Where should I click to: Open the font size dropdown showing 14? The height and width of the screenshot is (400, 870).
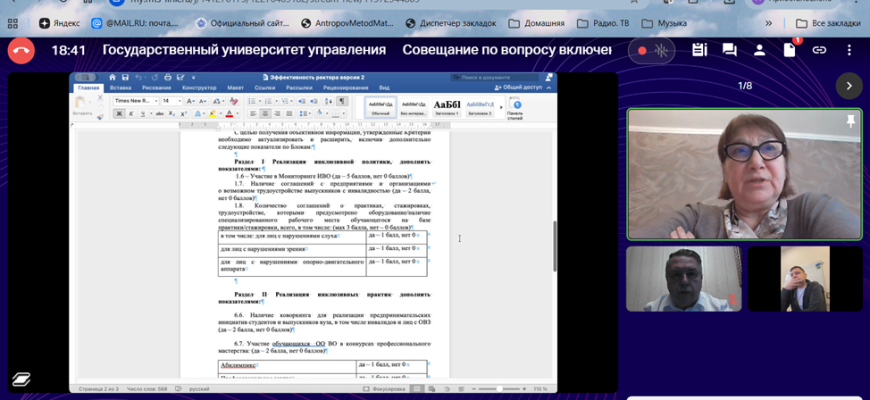(x=171, y=101)
